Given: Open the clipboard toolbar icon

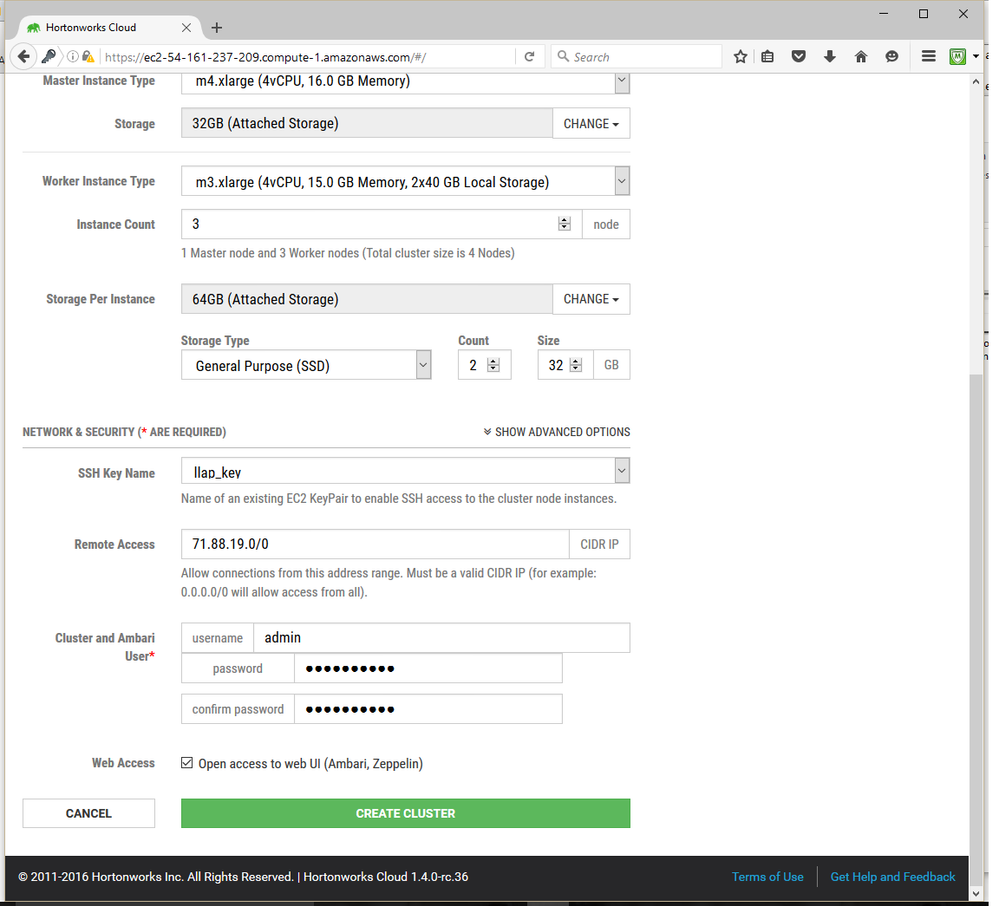Looking at the screenshot, I should [768, 56].
